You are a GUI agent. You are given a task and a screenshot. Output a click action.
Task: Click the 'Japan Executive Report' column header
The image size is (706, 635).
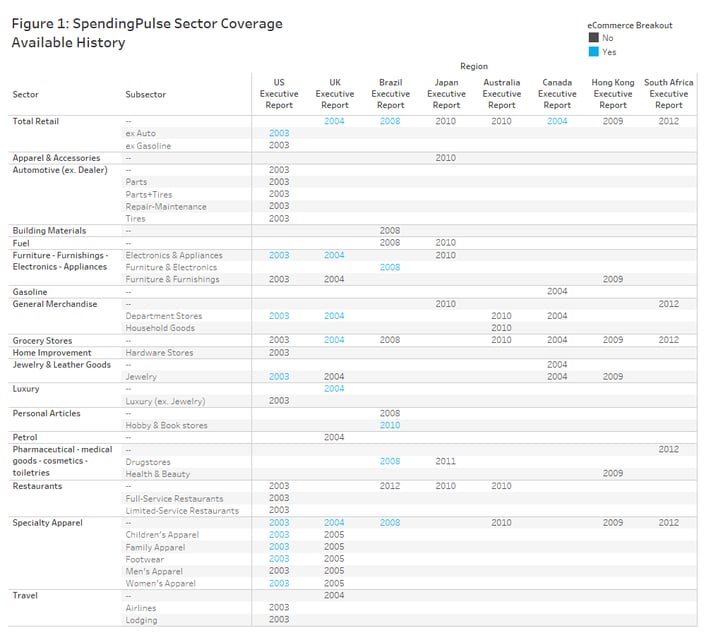446,94
